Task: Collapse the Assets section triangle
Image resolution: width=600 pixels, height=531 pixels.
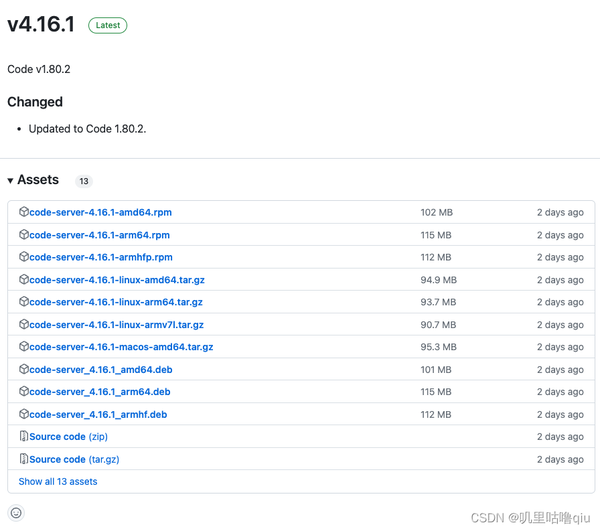Action: click(10, 181)
